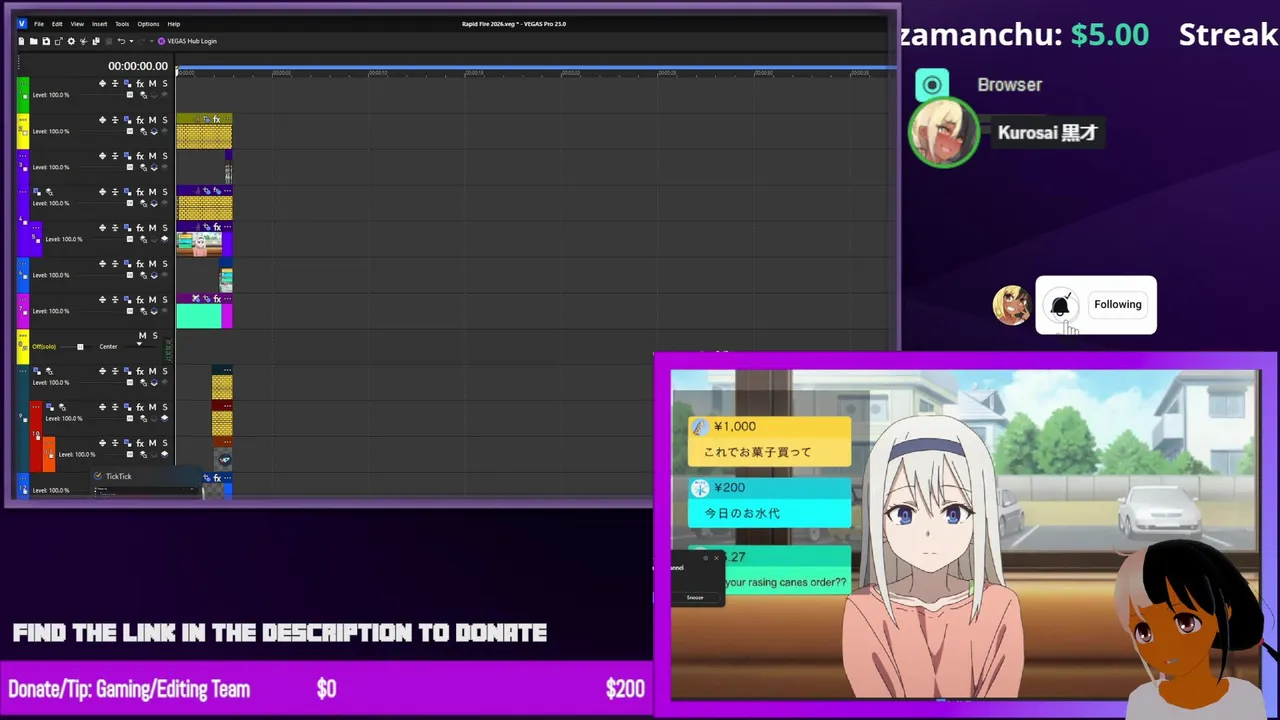
Task: Mute the Off(solo) audio track
Action: coord(143,335)
